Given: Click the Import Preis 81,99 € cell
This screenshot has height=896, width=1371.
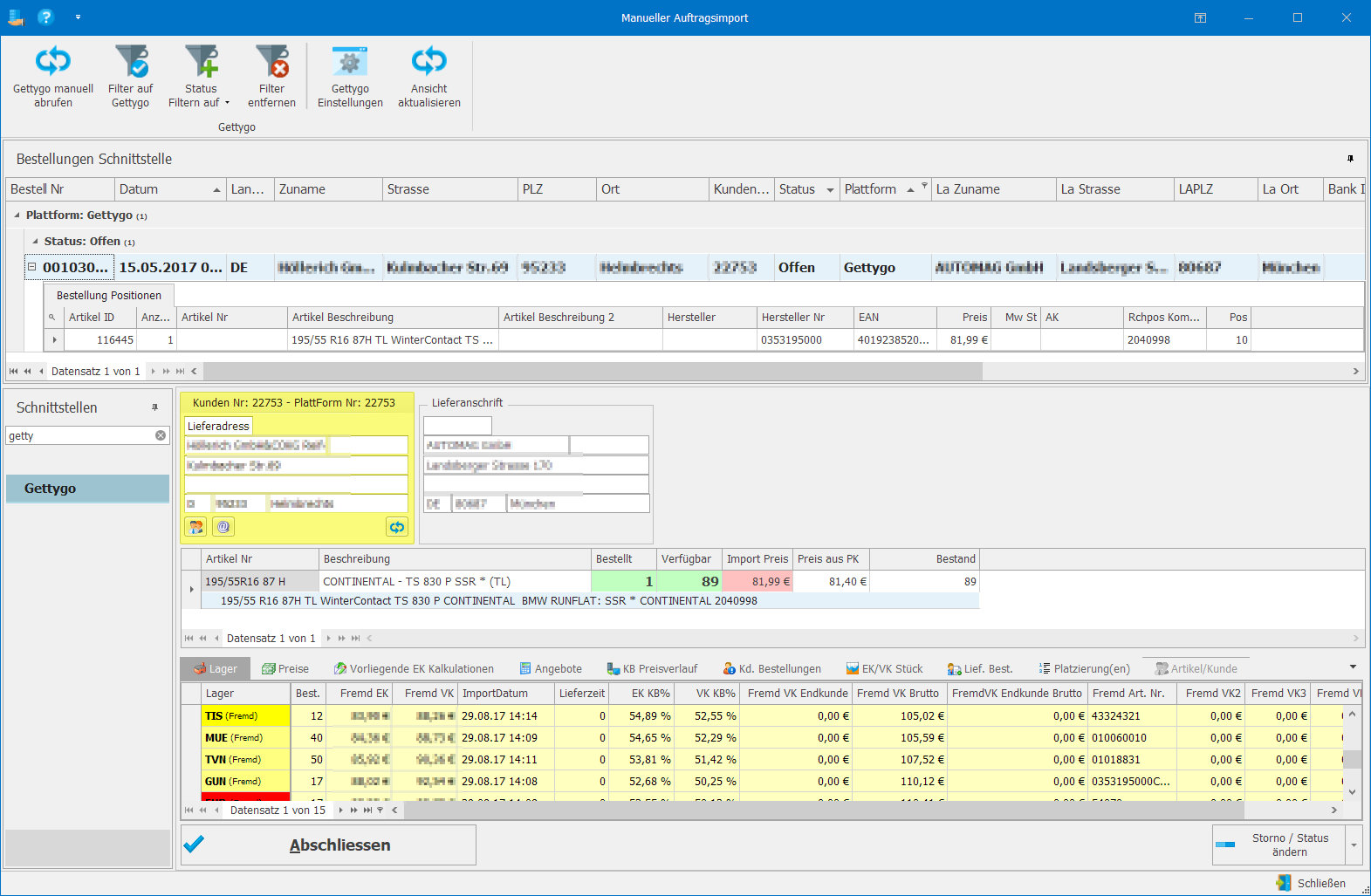Looking at the screenshot, I should (757, 581).
